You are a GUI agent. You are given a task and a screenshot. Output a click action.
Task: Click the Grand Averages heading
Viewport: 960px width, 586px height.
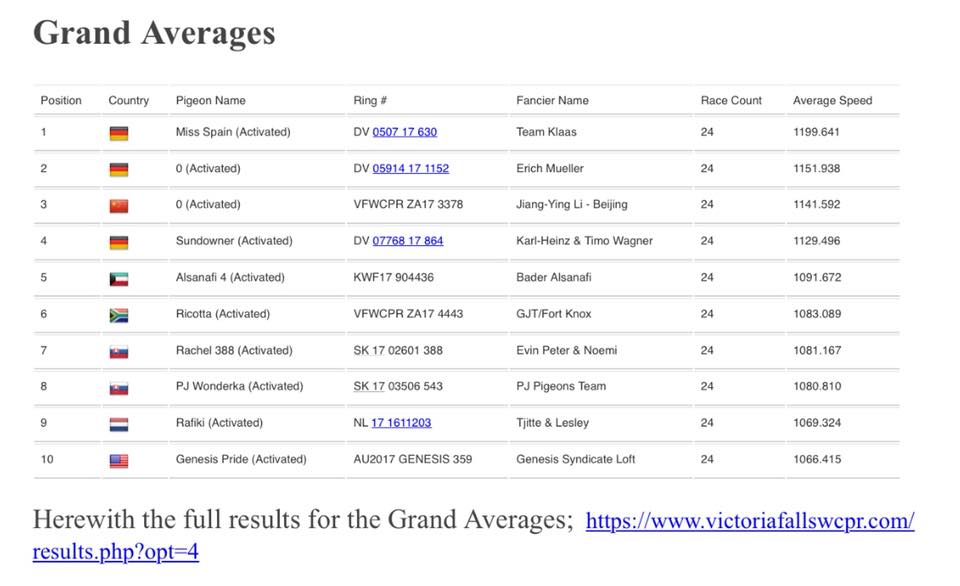tap(154, 32)
